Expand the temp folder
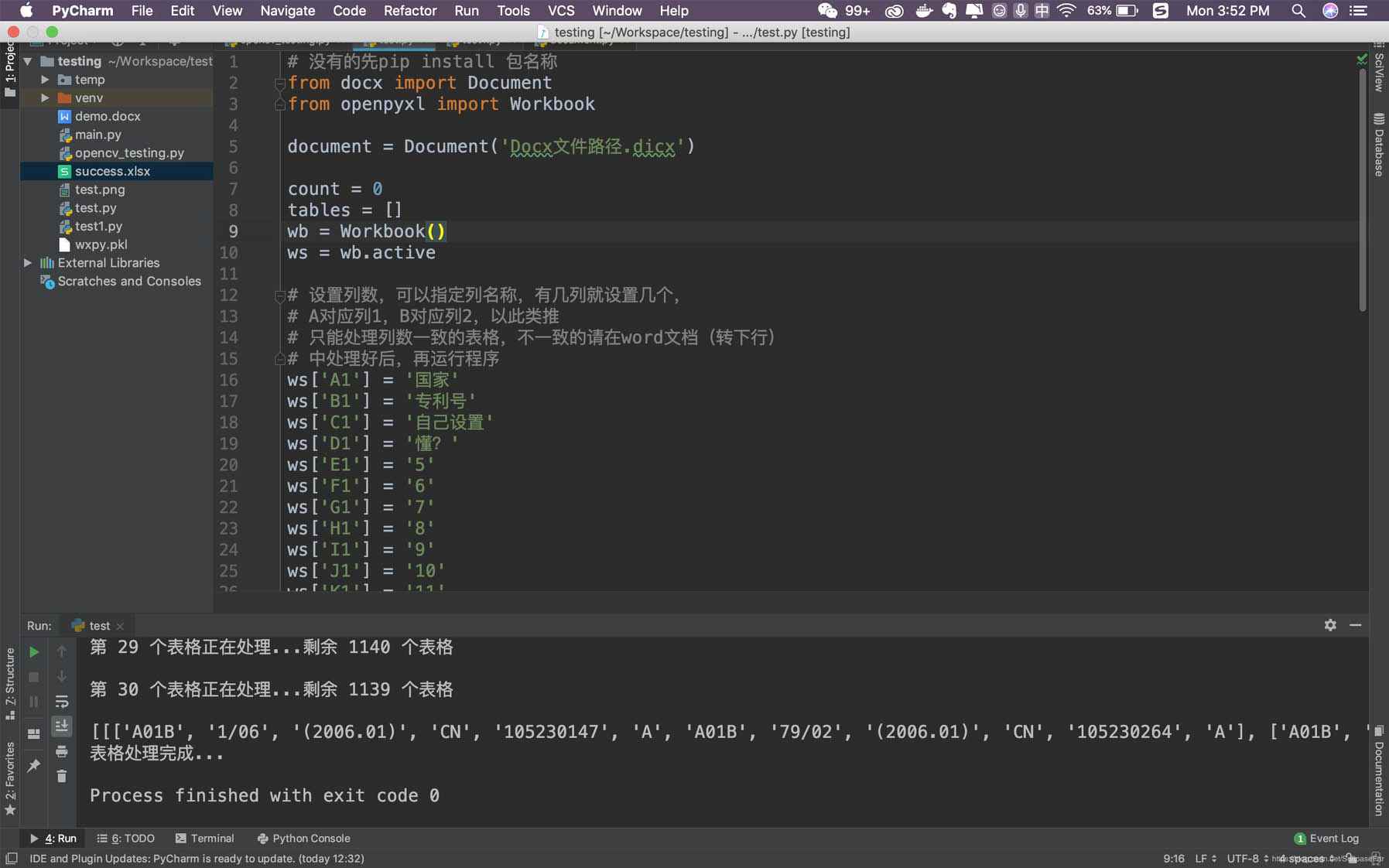 click(x=46, y=79)
